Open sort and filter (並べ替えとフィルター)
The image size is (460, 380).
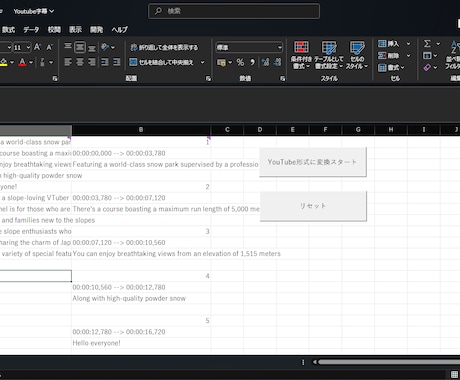tap(454, 55)
